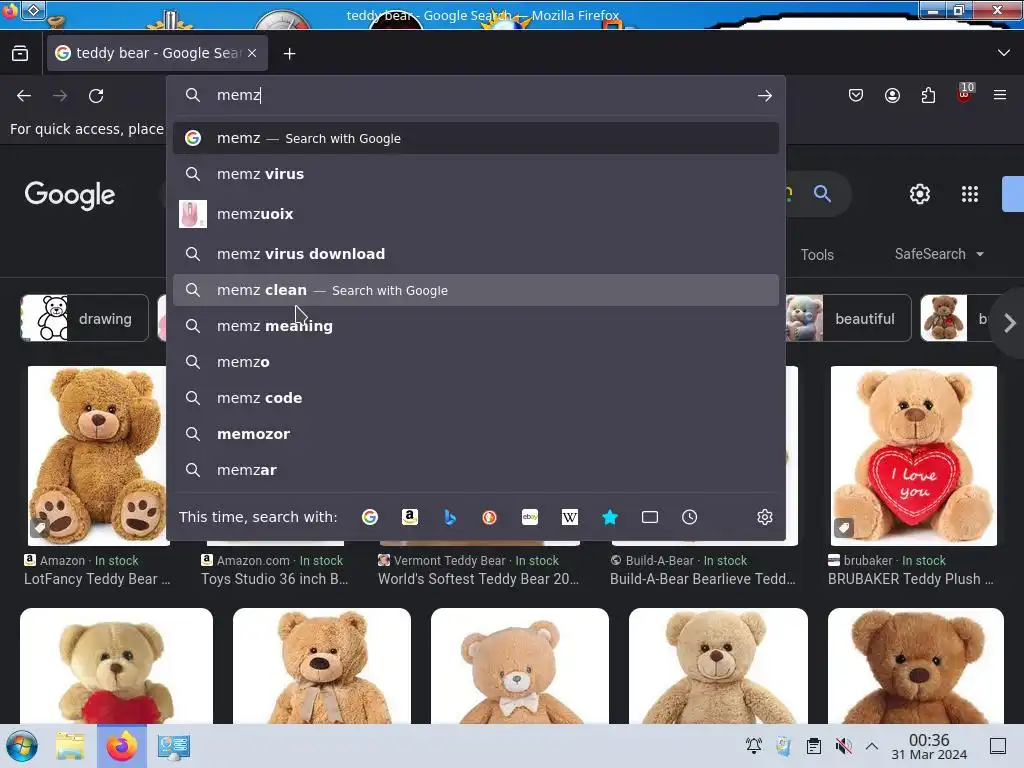This screenshot has height=768, width=1024.
Task: Open Google quick settings gear
Action: pos(920,194)
